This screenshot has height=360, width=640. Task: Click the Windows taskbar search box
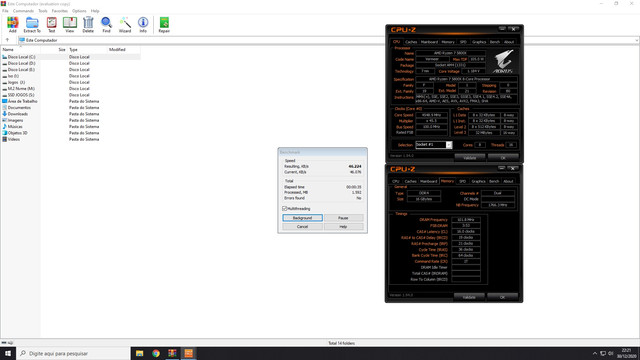[x=73, y=353]
